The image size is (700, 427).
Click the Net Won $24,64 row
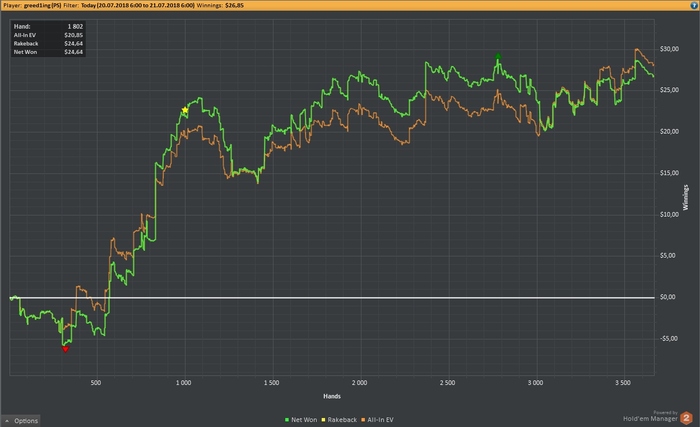48,52
